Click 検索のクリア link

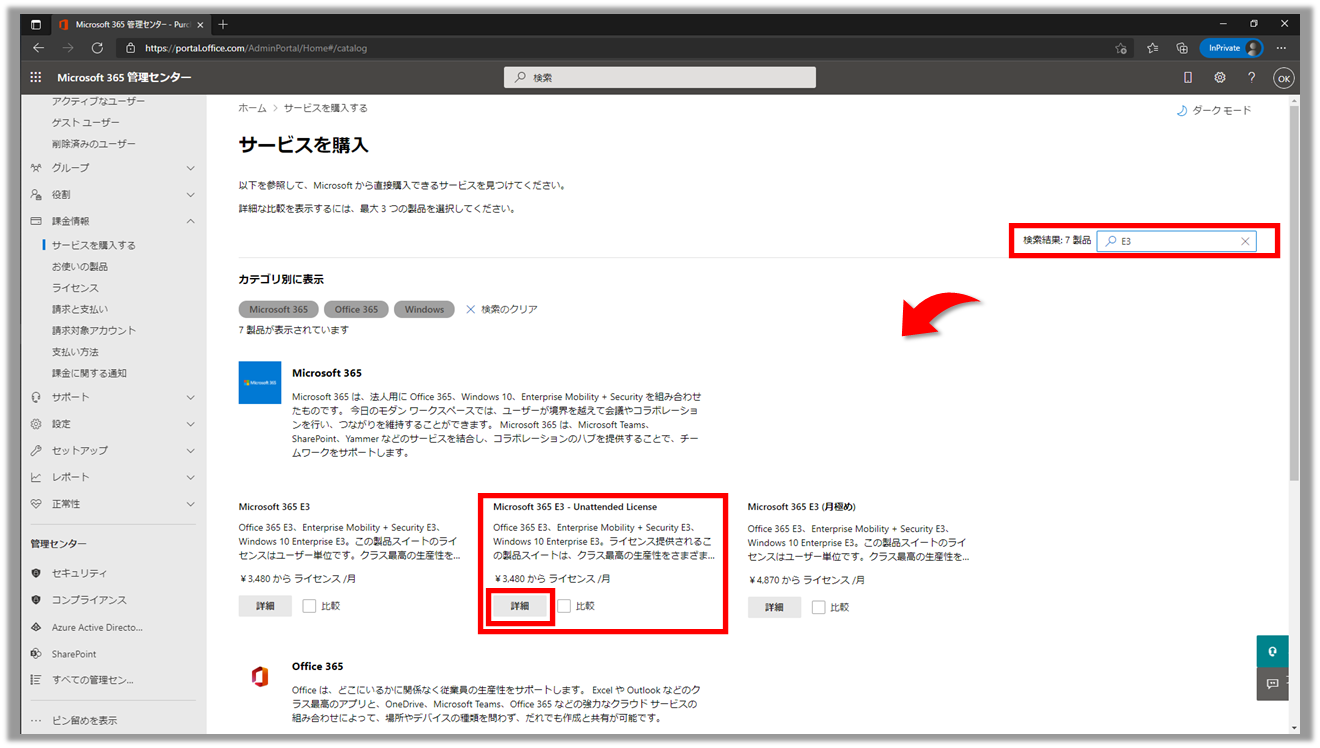point(502,310)
